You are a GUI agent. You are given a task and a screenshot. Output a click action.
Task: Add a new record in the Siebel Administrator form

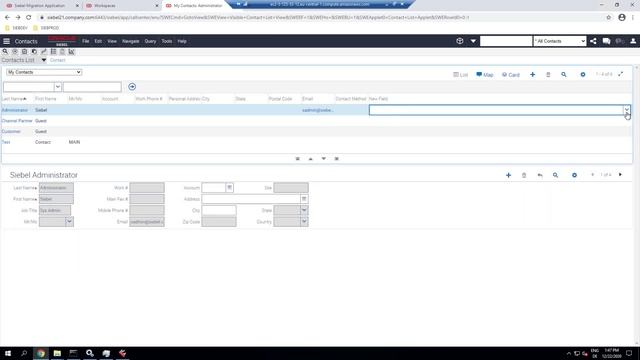tap(508, 175)
